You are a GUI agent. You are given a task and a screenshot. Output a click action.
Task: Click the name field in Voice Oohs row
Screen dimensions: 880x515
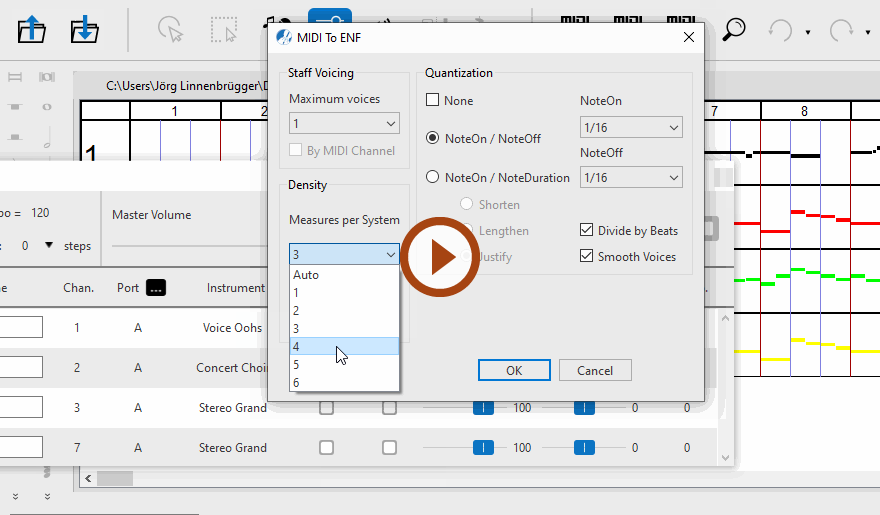21,327
